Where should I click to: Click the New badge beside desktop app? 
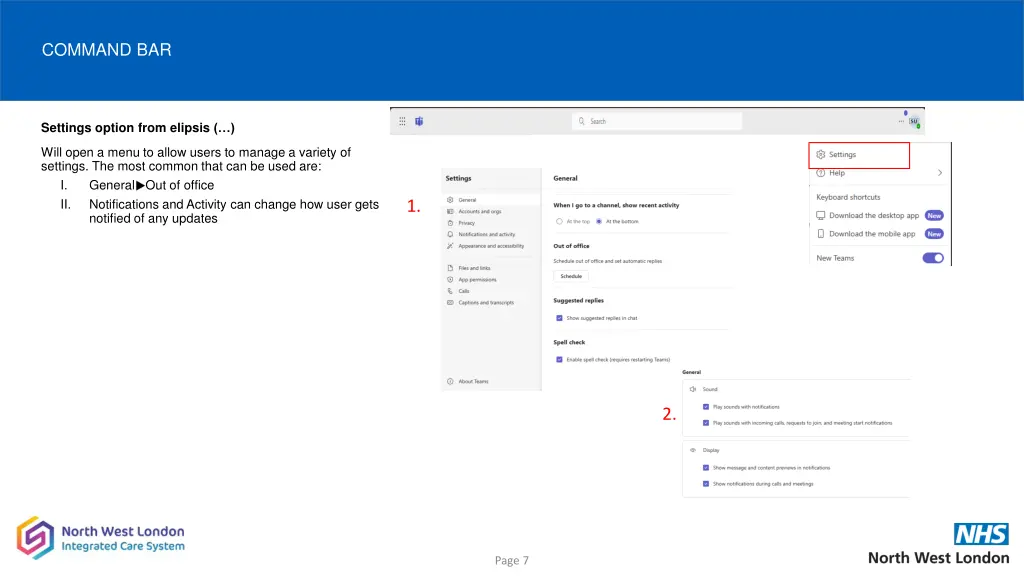point(935,216)
